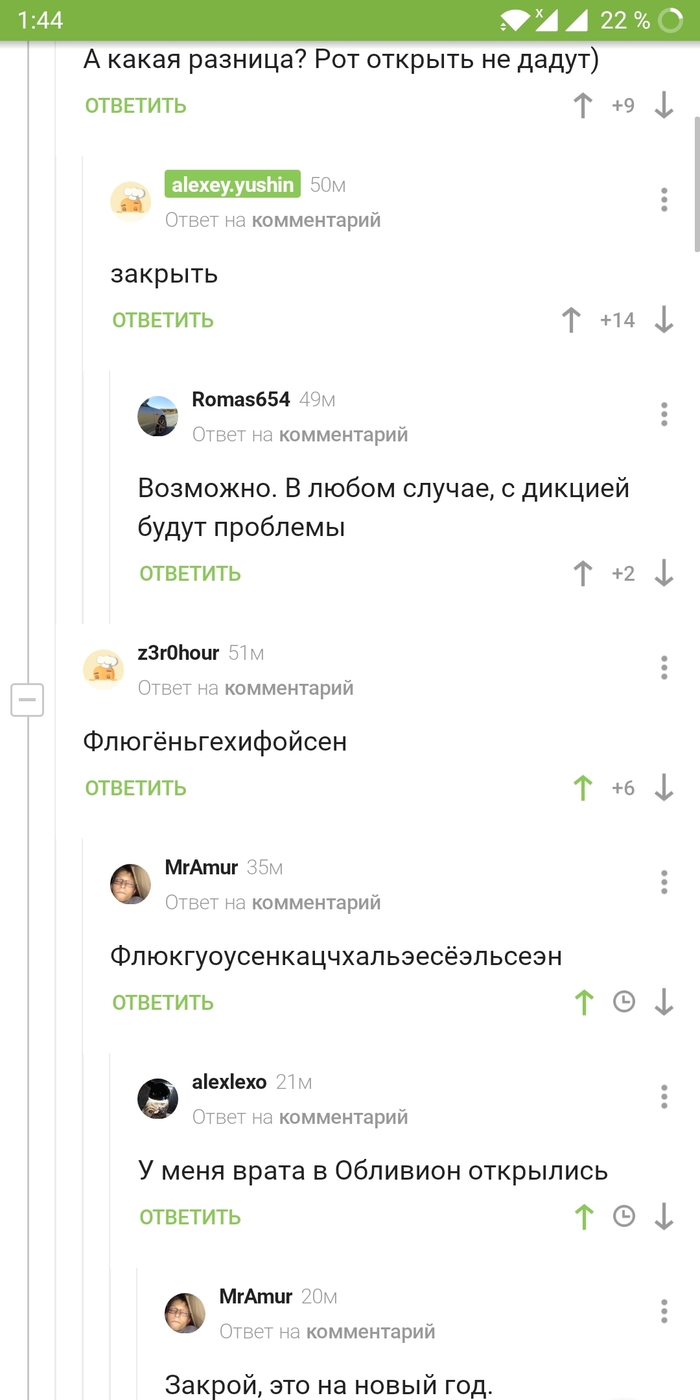Screen dimensions: 700x1400
Task: Toggle upvote on the +9 rated comment
Action: pyautogui.click(x=583, y=105)
